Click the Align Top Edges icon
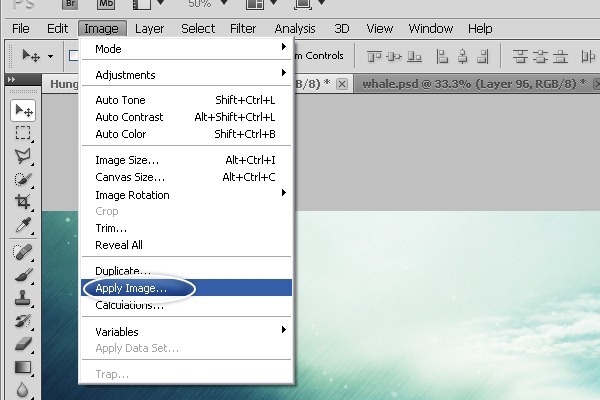Screen dimensions: 600x400 point(375,55)
